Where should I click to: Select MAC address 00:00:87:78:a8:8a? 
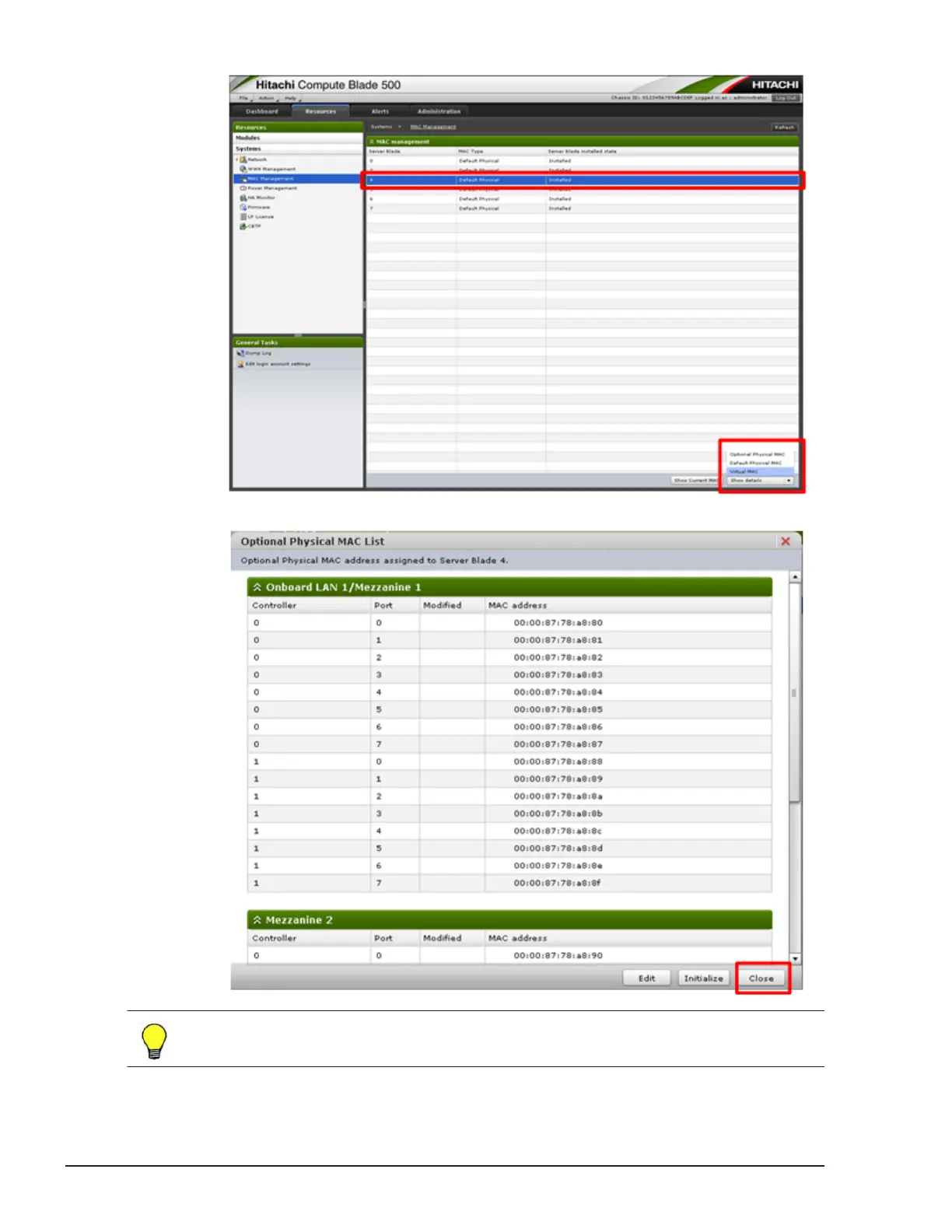coord(558,796)
